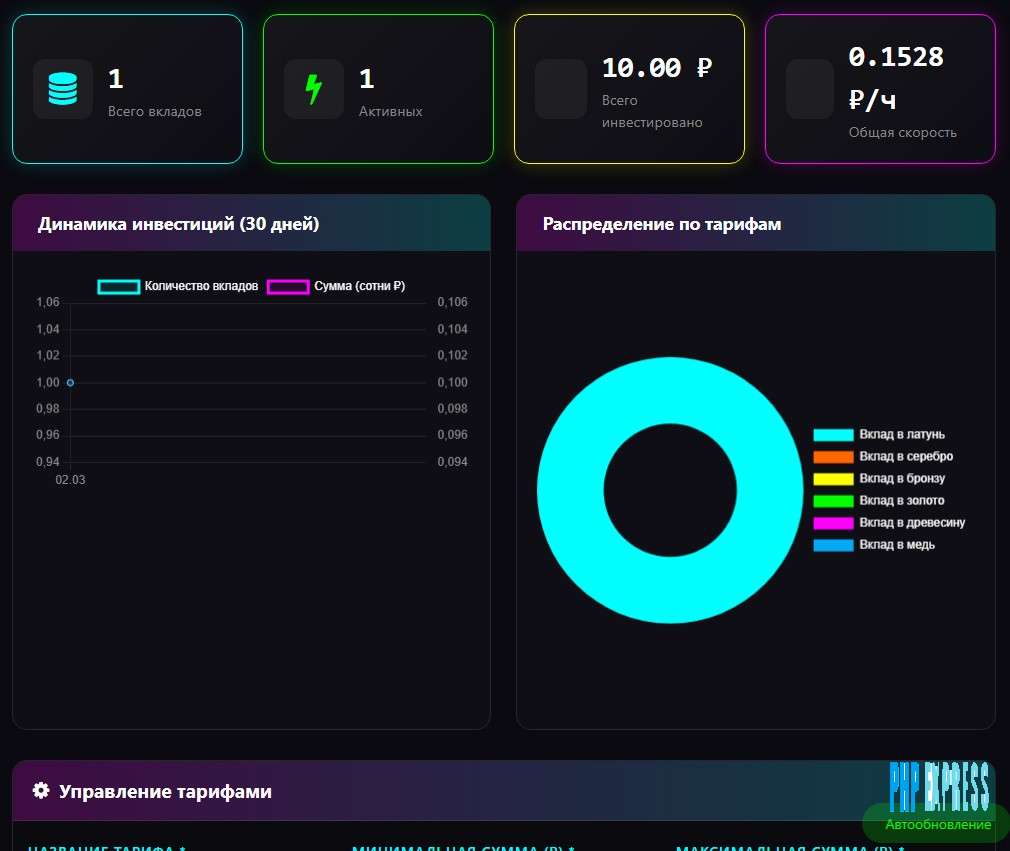Click the gear icon beside Управление тарифами

[x=41, y=790]
